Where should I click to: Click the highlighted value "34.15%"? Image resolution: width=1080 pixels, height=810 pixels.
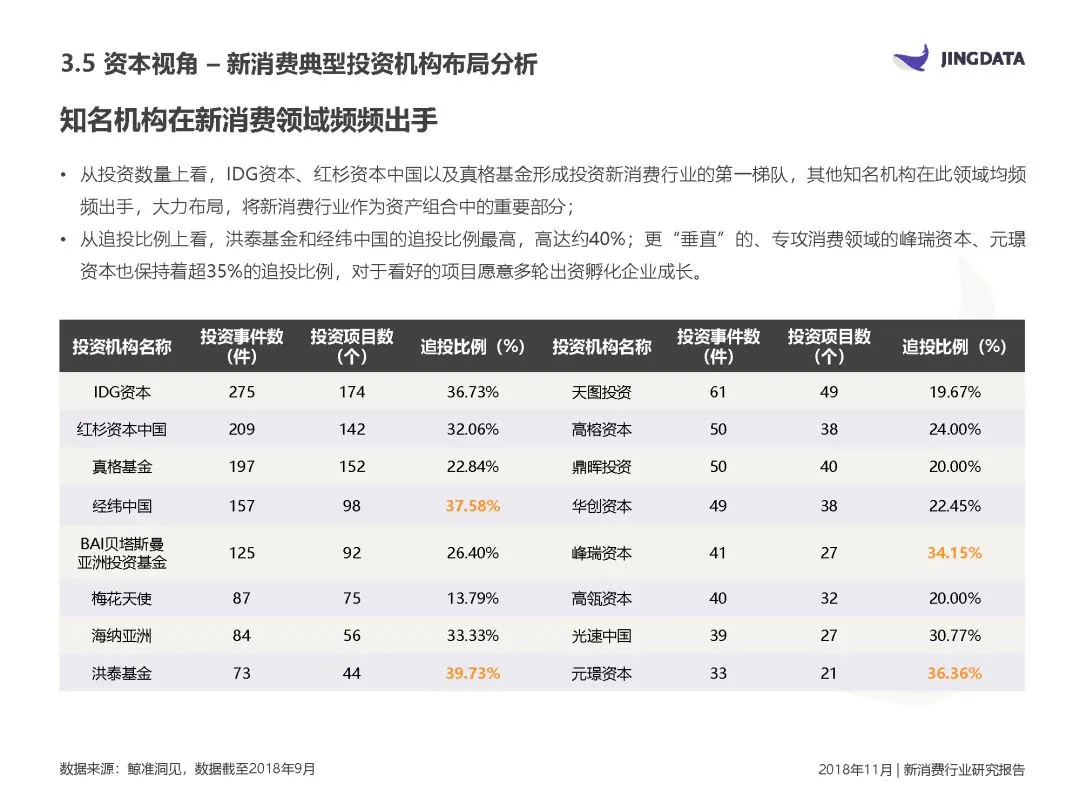(954, 552)
